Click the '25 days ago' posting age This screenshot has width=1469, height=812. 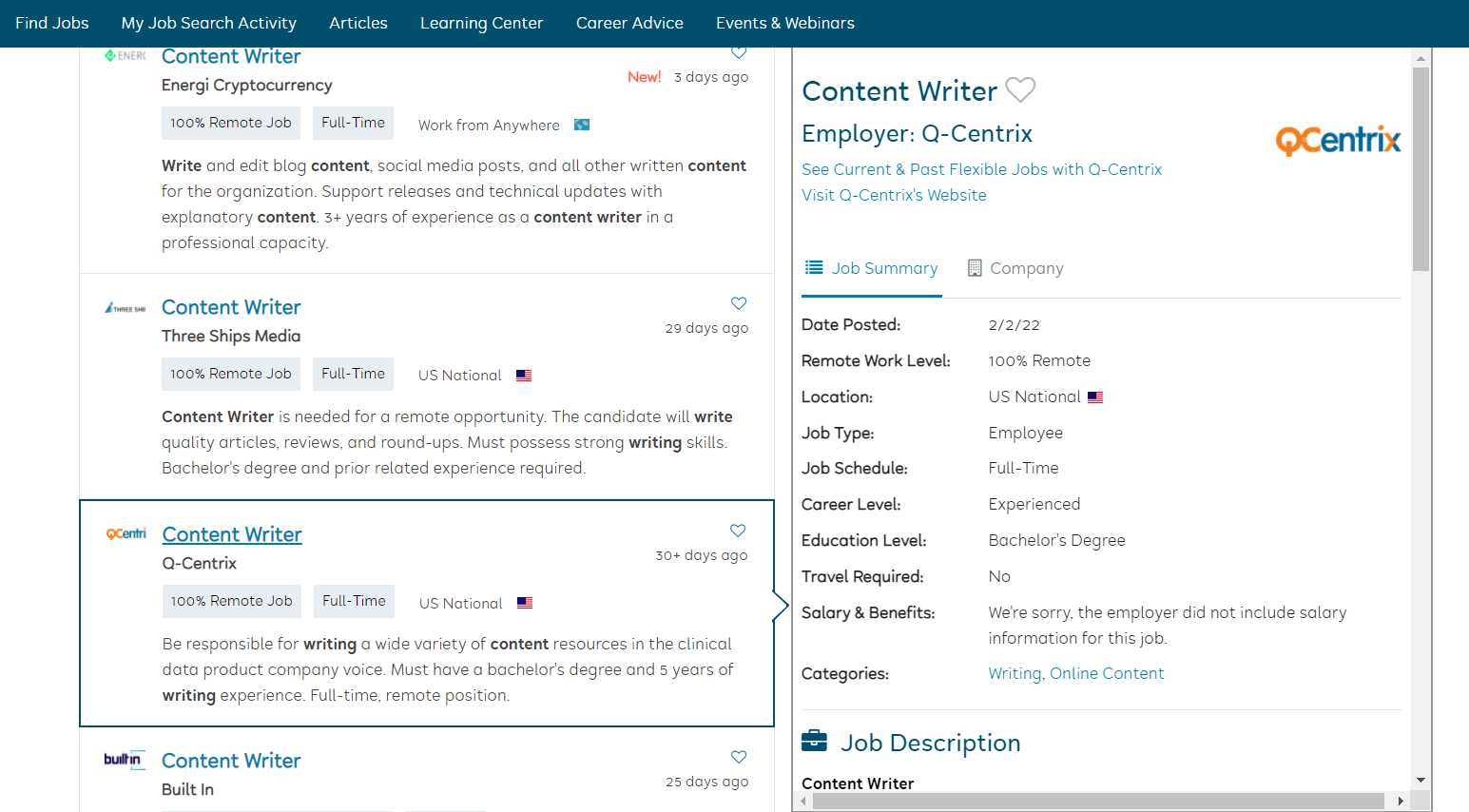coord(707,782)
